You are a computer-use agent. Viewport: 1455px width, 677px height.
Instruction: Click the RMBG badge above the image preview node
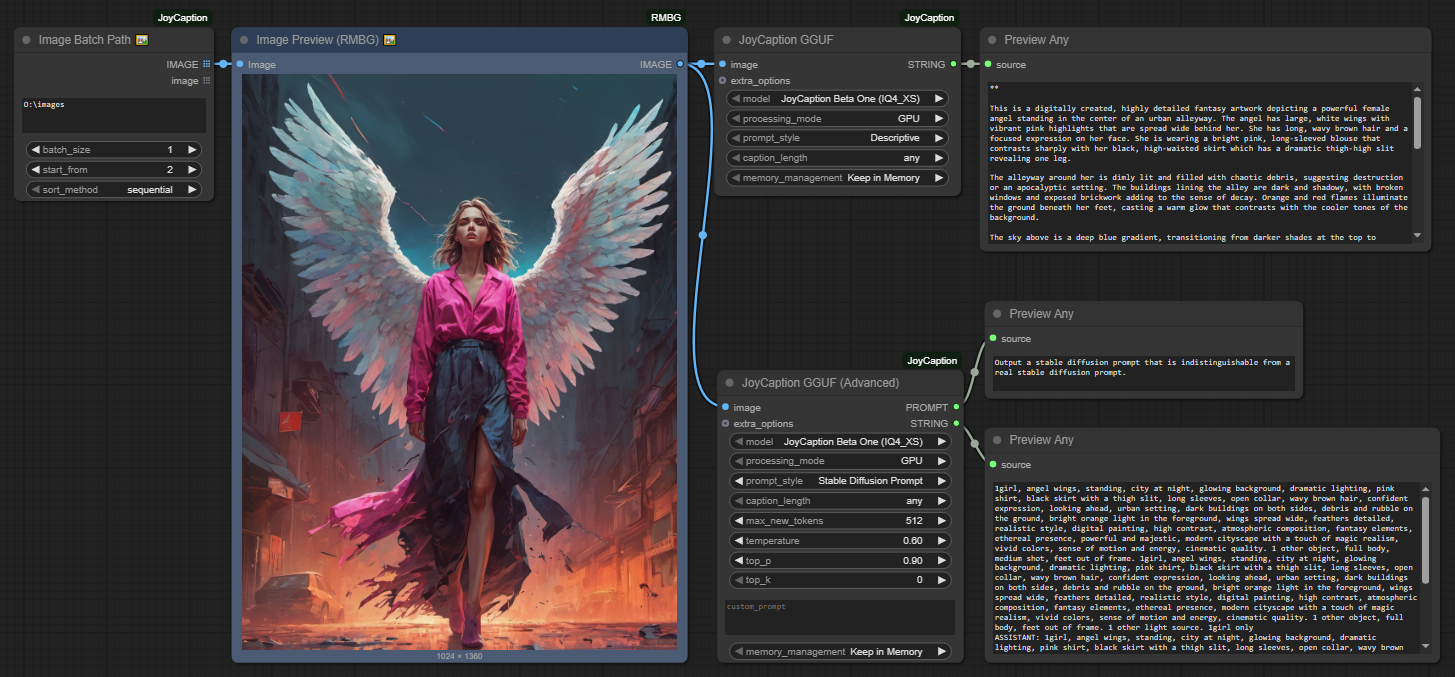point(666,18)
